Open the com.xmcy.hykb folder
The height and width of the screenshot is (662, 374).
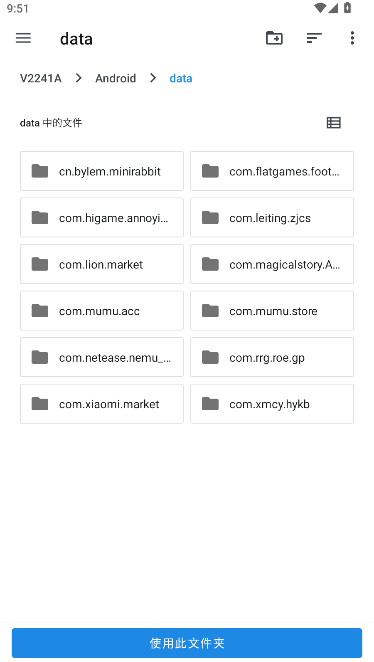click(x=272, y=404)
